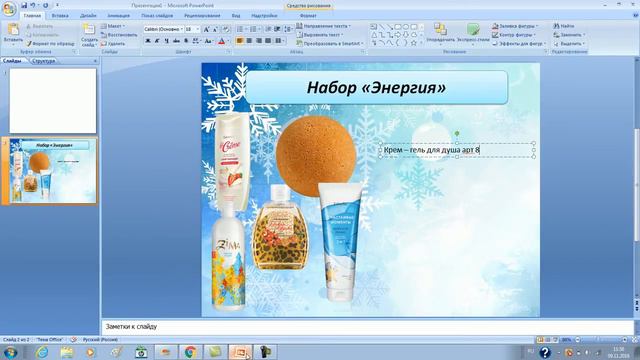
Task: Open Chrome from the Windows taskbar
Action: coord(190,352)
